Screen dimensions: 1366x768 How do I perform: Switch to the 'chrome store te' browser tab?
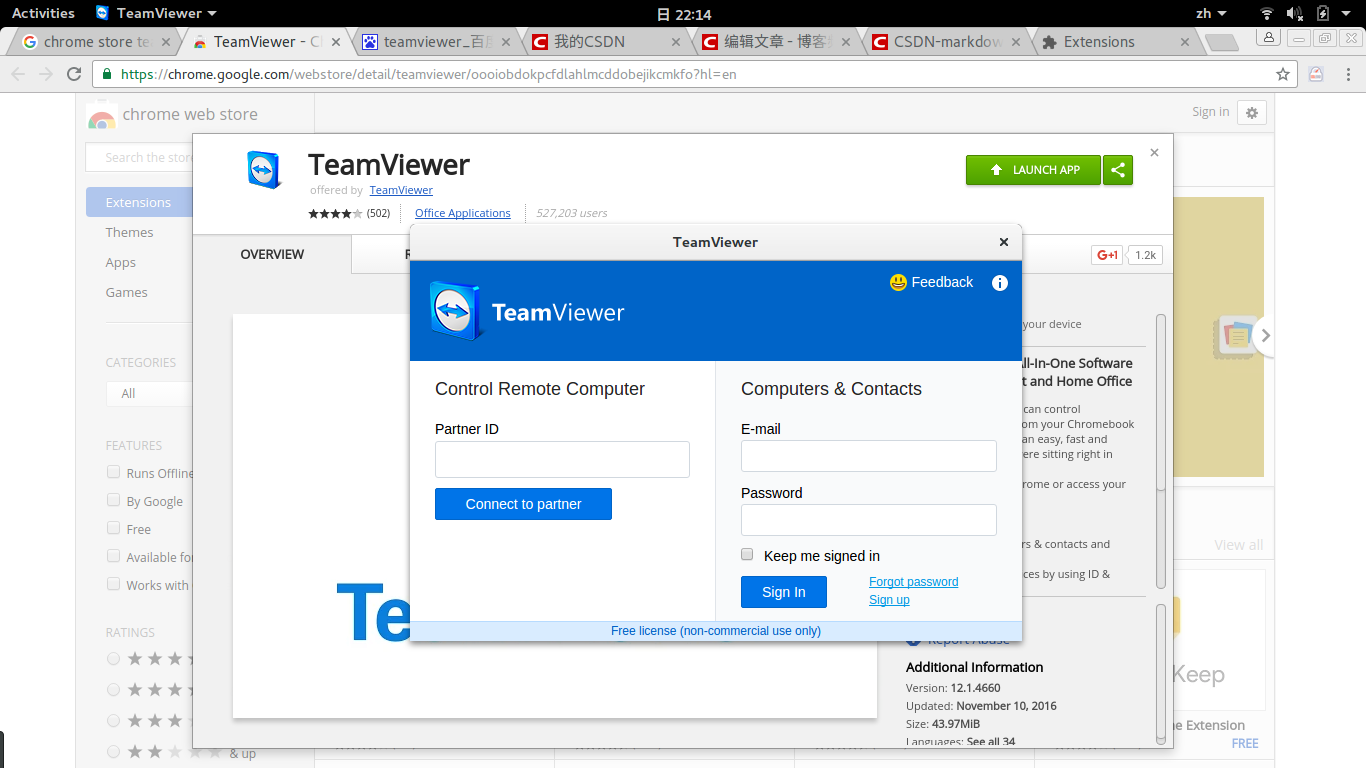(x=96, y=42)
